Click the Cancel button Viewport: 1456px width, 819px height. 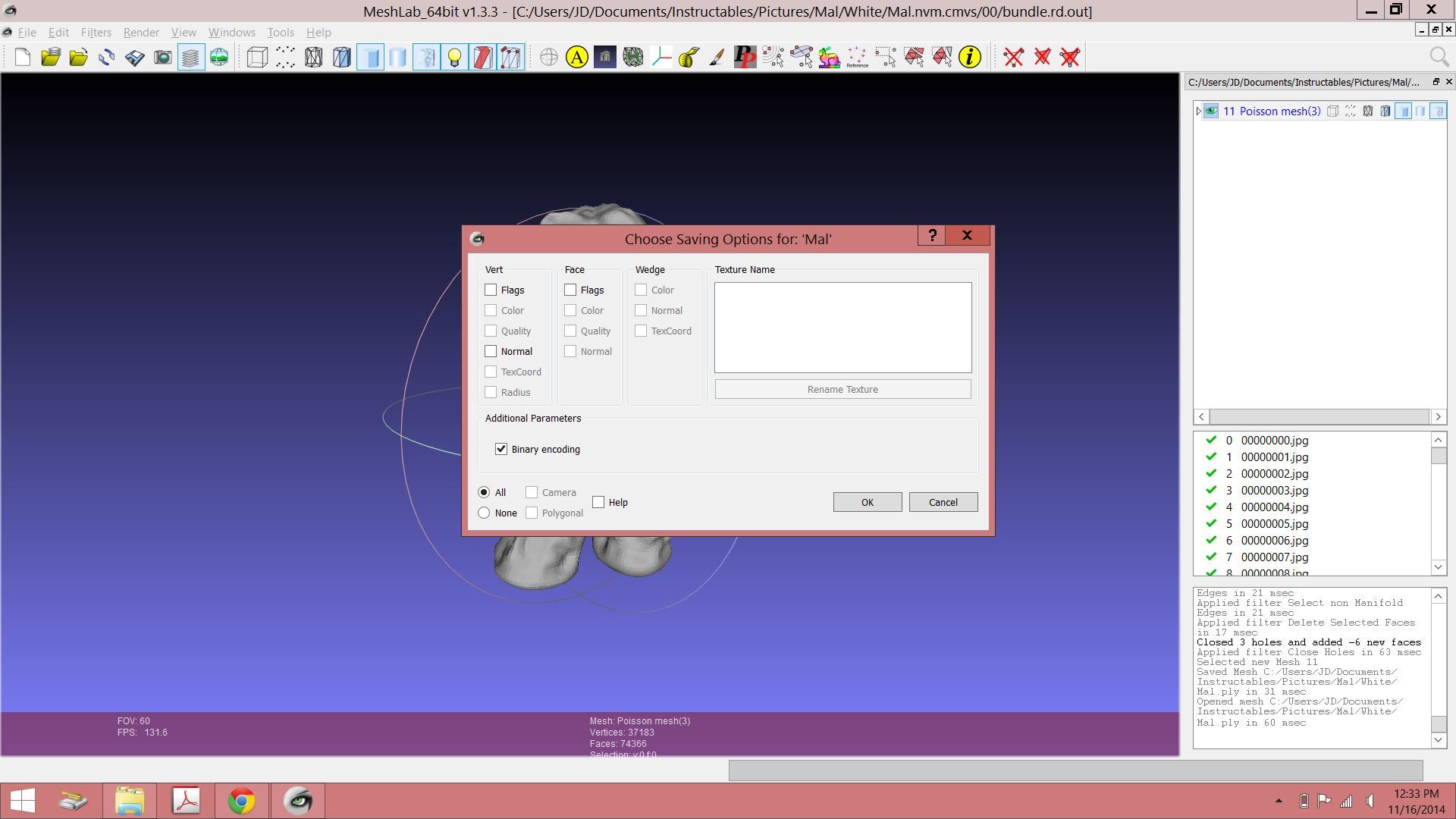[943, 502]
